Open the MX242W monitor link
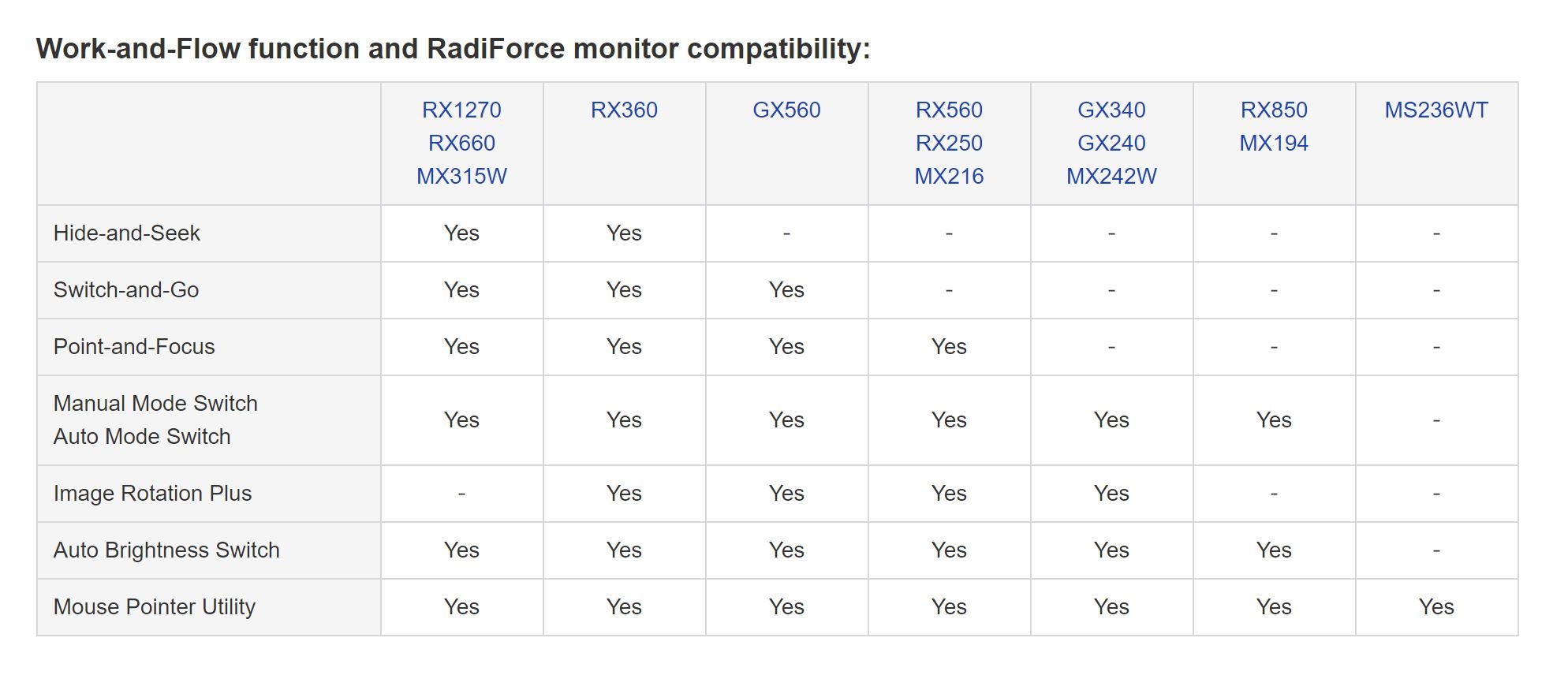The height and width of the screenshot is (675, 1568). tap(1111, 176)
